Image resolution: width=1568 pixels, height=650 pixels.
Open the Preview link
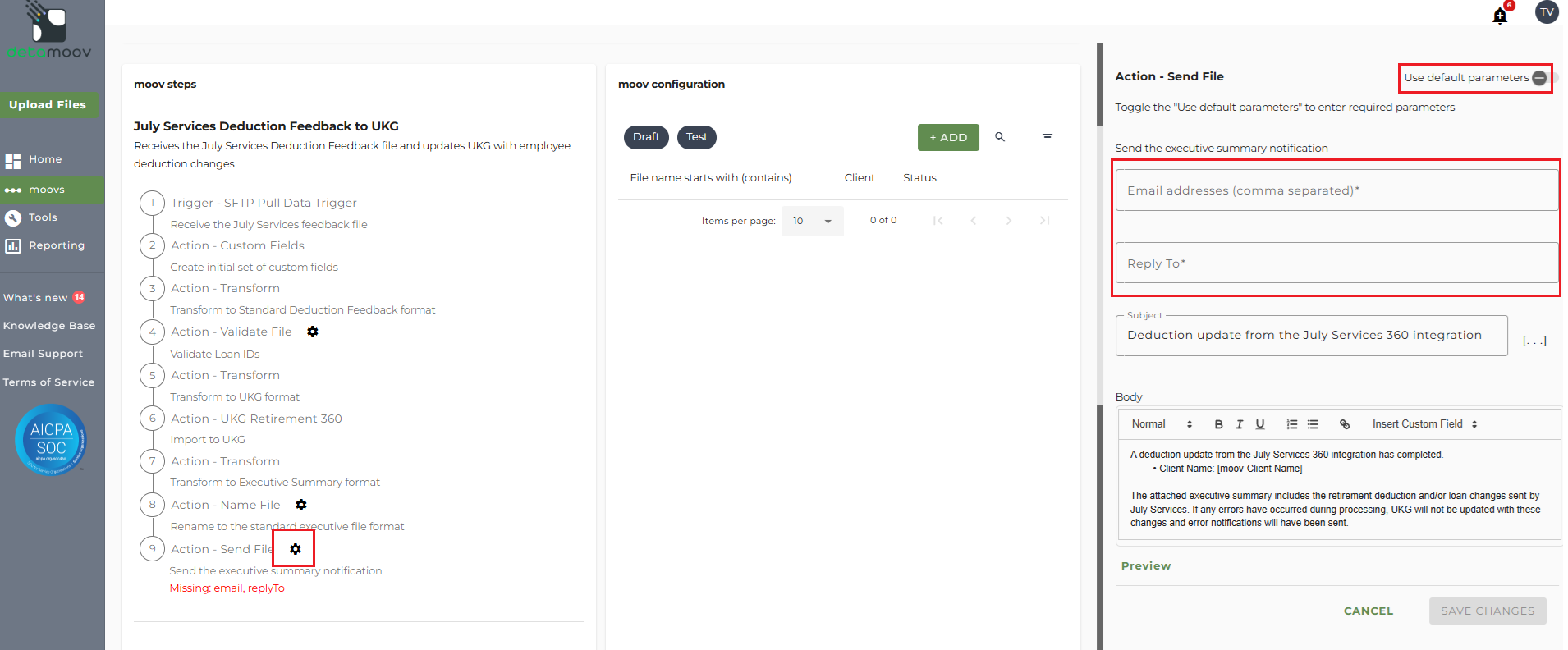click(1146, 565)
